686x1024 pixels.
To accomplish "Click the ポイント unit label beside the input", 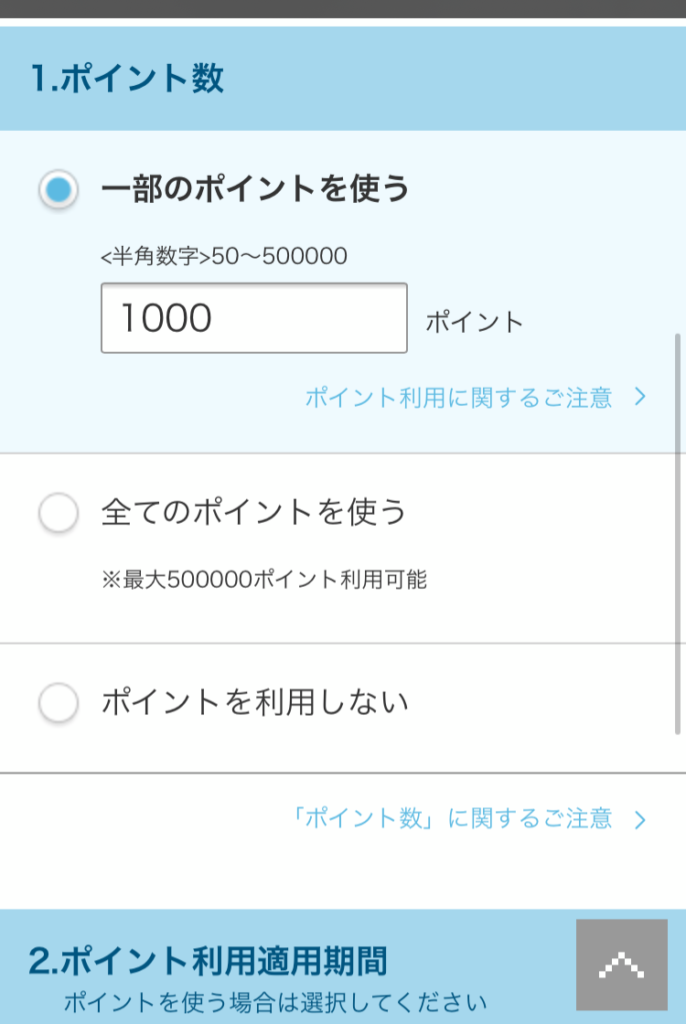I will tap(475, 322).
